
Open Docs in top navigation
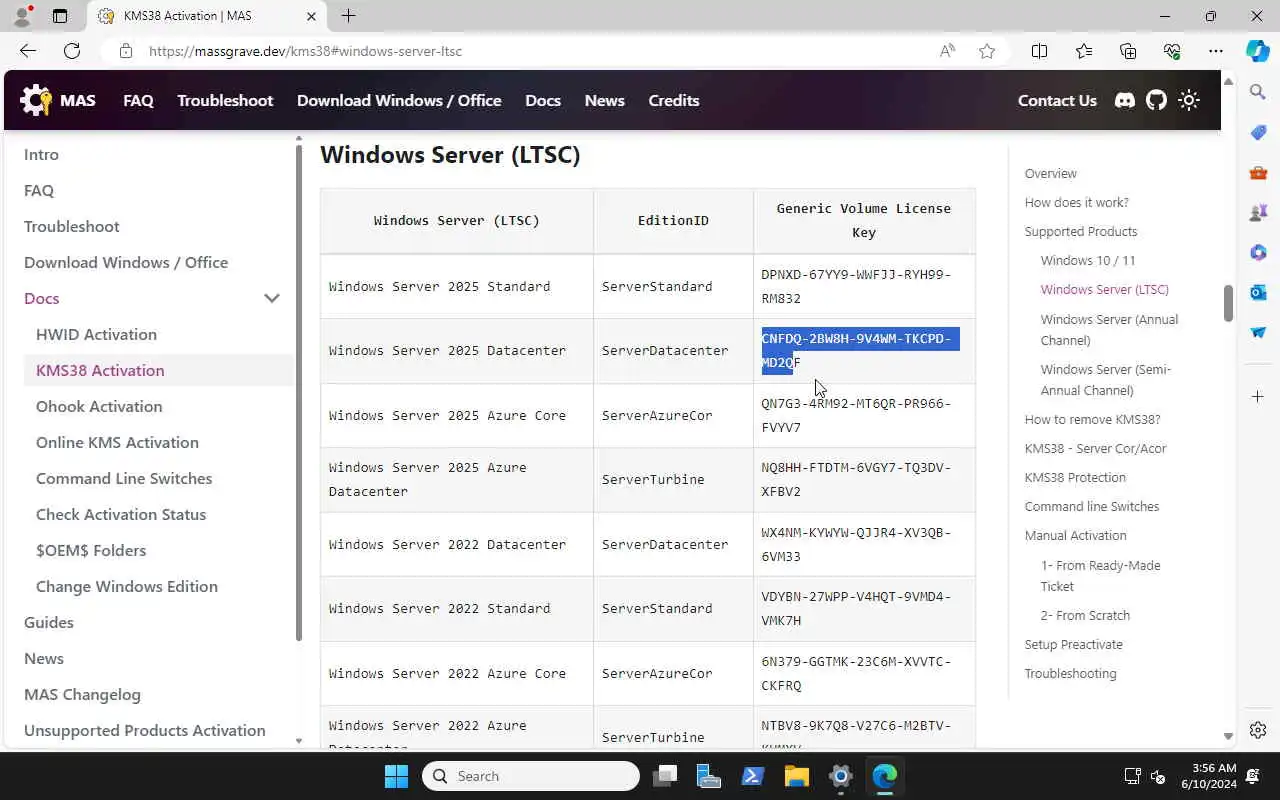tap(543, 100)
